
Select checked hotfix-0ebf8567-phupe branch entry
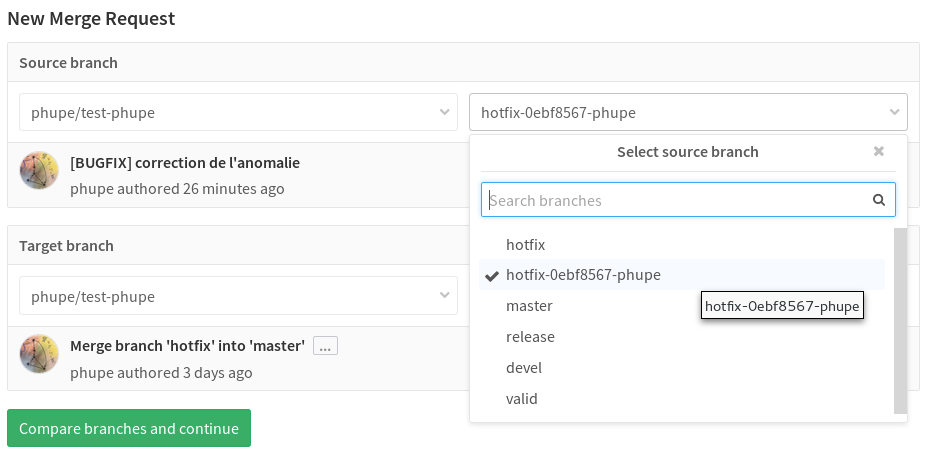(x=682, y=275)
